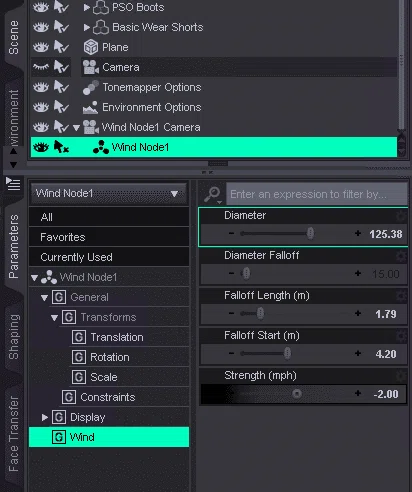Select the Favorites filter

(109, 237)
